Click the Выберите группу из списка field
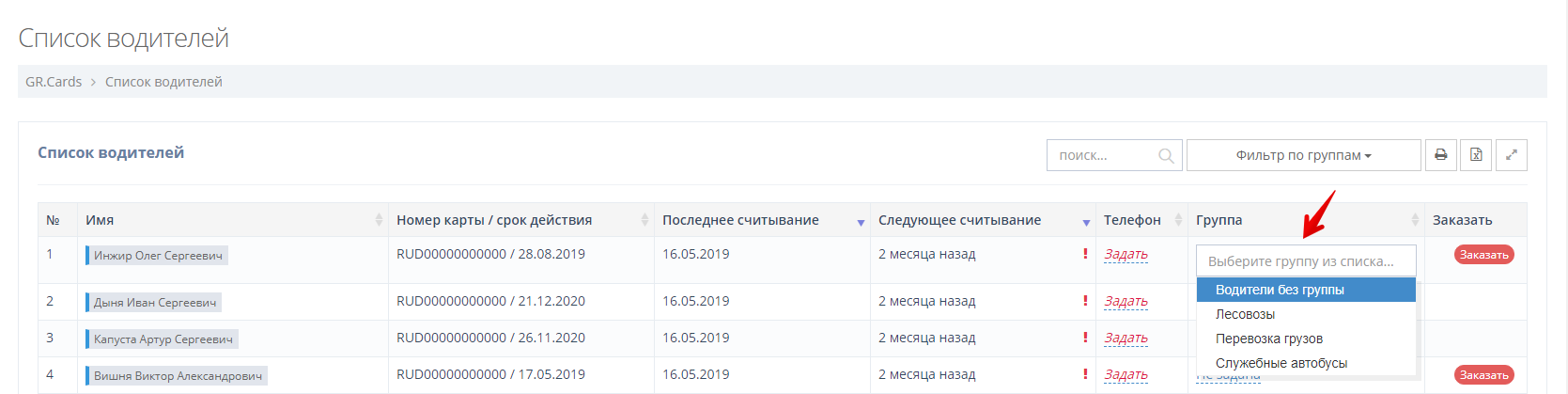 pyautogui.click(x=1305, y=261)
